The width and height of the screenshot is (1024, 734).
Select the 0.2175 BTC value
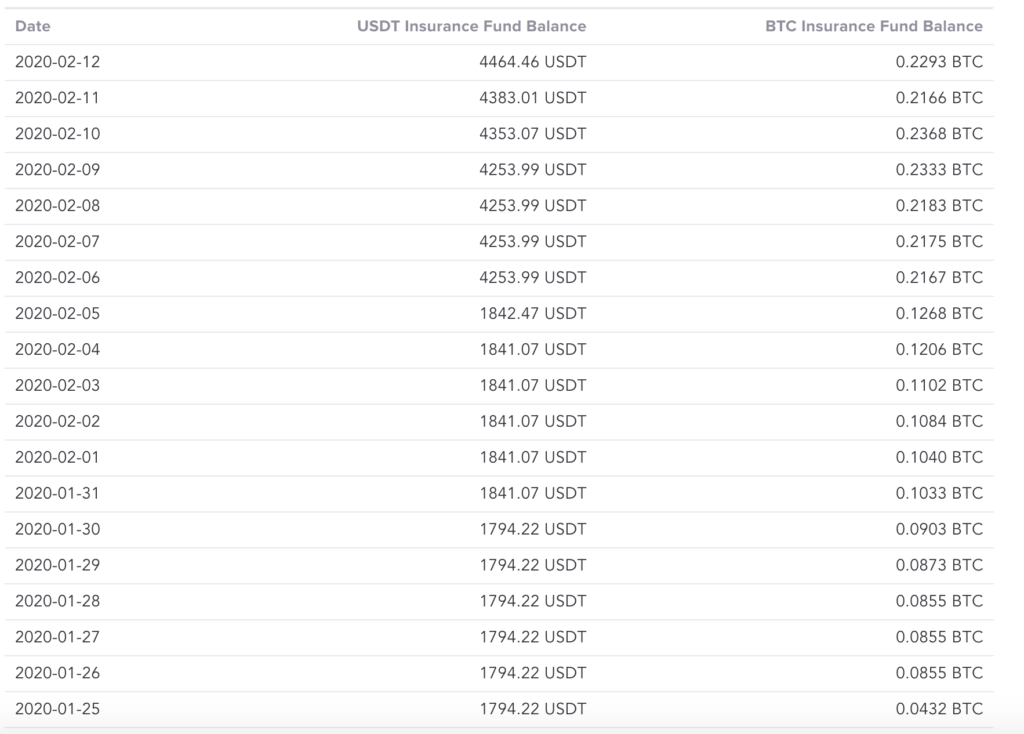(939, 242)
